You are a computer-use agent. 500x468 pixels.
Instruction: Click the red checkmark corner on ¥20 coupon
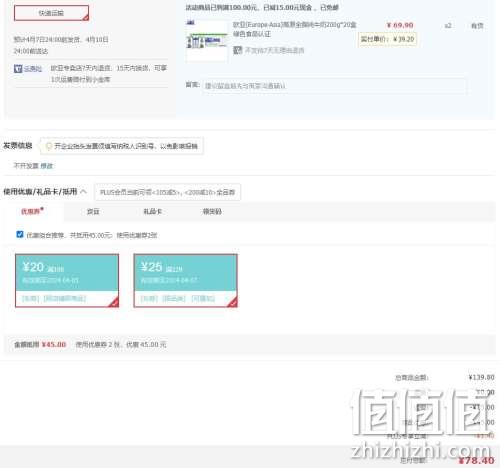pos(114,302)
